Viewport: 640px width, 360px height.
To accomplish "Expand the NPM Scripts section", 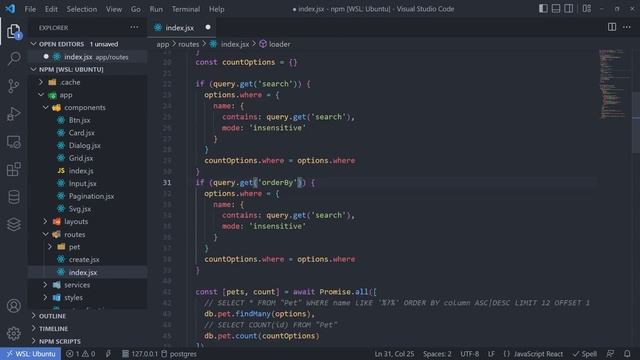I will 88,341.
